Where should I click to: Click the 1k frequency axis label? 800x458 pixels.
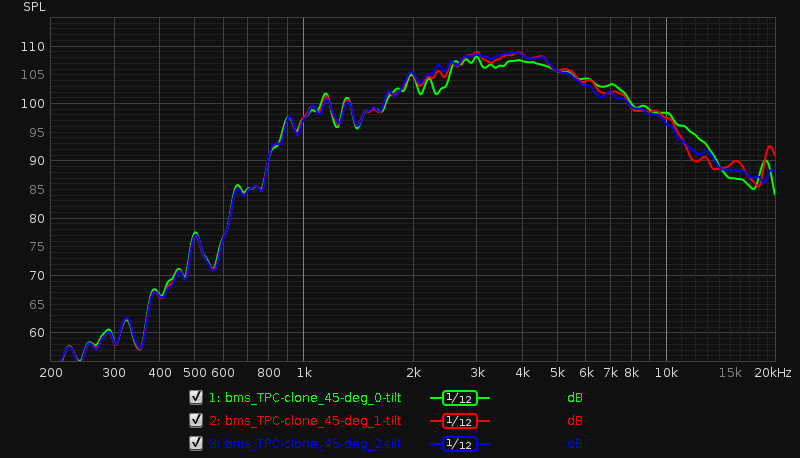click(304, 373)
